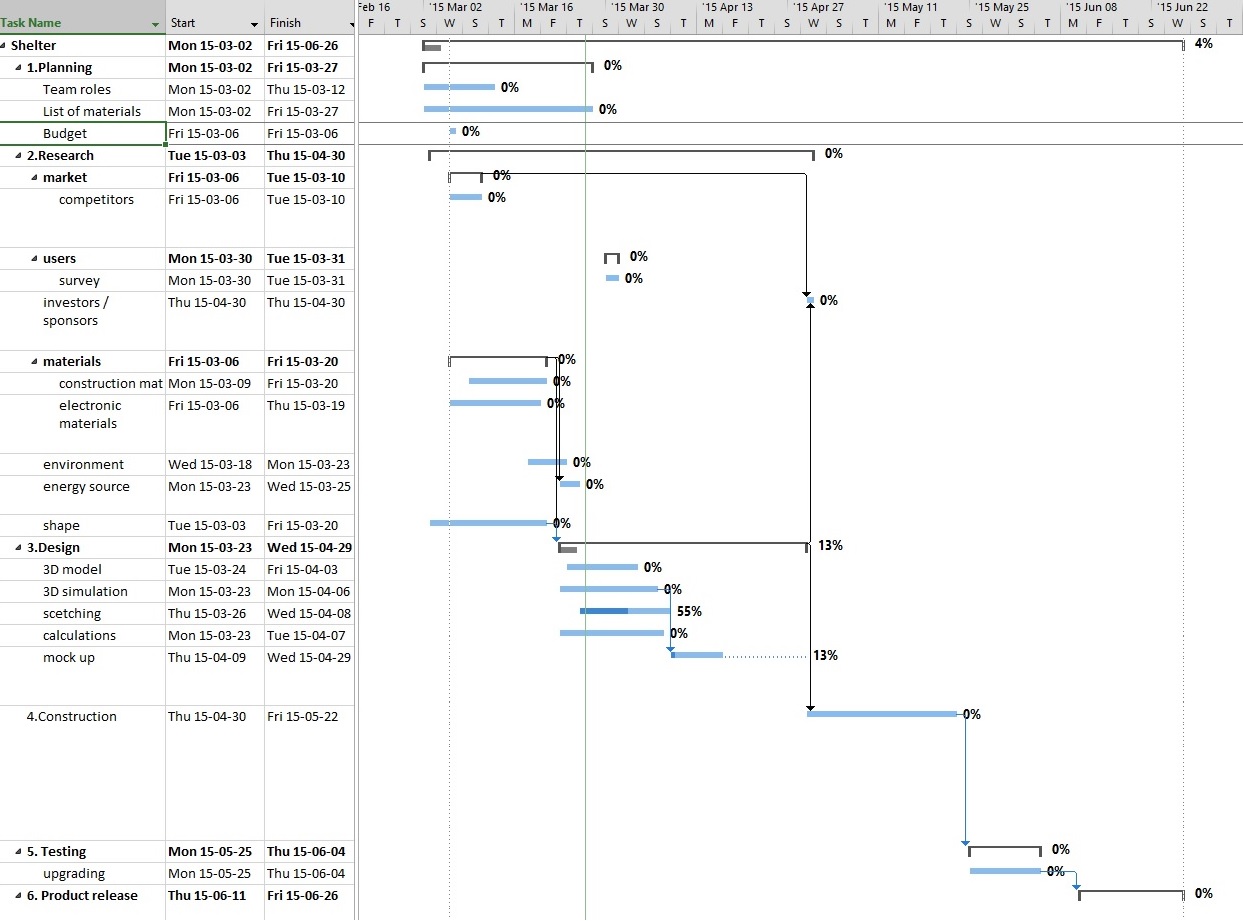Click the upgrading Gantt bar
The height and width of the screenshot is (921, 1243).
[x=1005, y=871]
